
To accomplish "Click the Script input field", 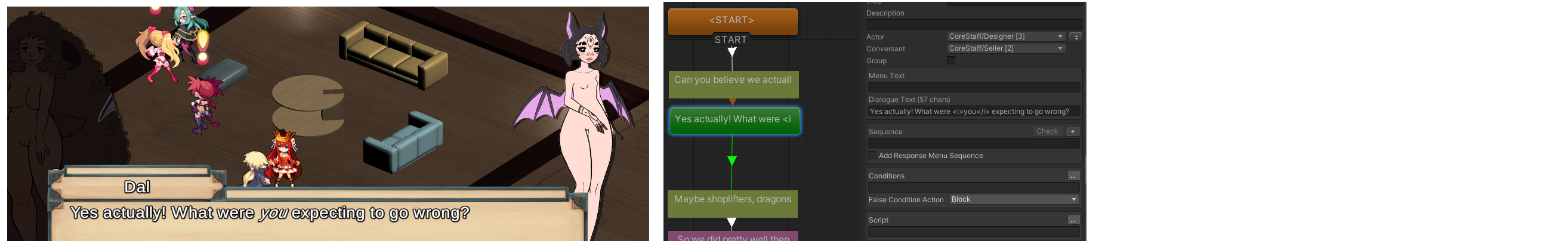I will tap(974, 232).
